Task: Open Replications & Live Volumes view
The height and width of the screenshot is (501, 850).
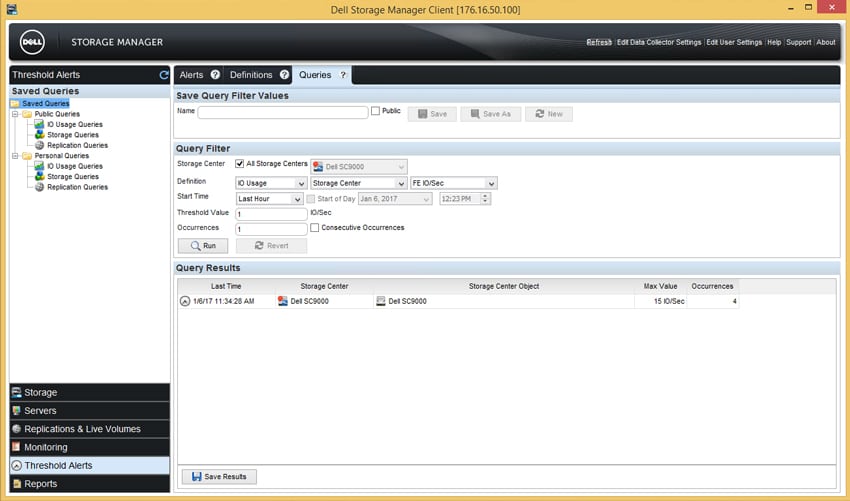Action: 89,429
